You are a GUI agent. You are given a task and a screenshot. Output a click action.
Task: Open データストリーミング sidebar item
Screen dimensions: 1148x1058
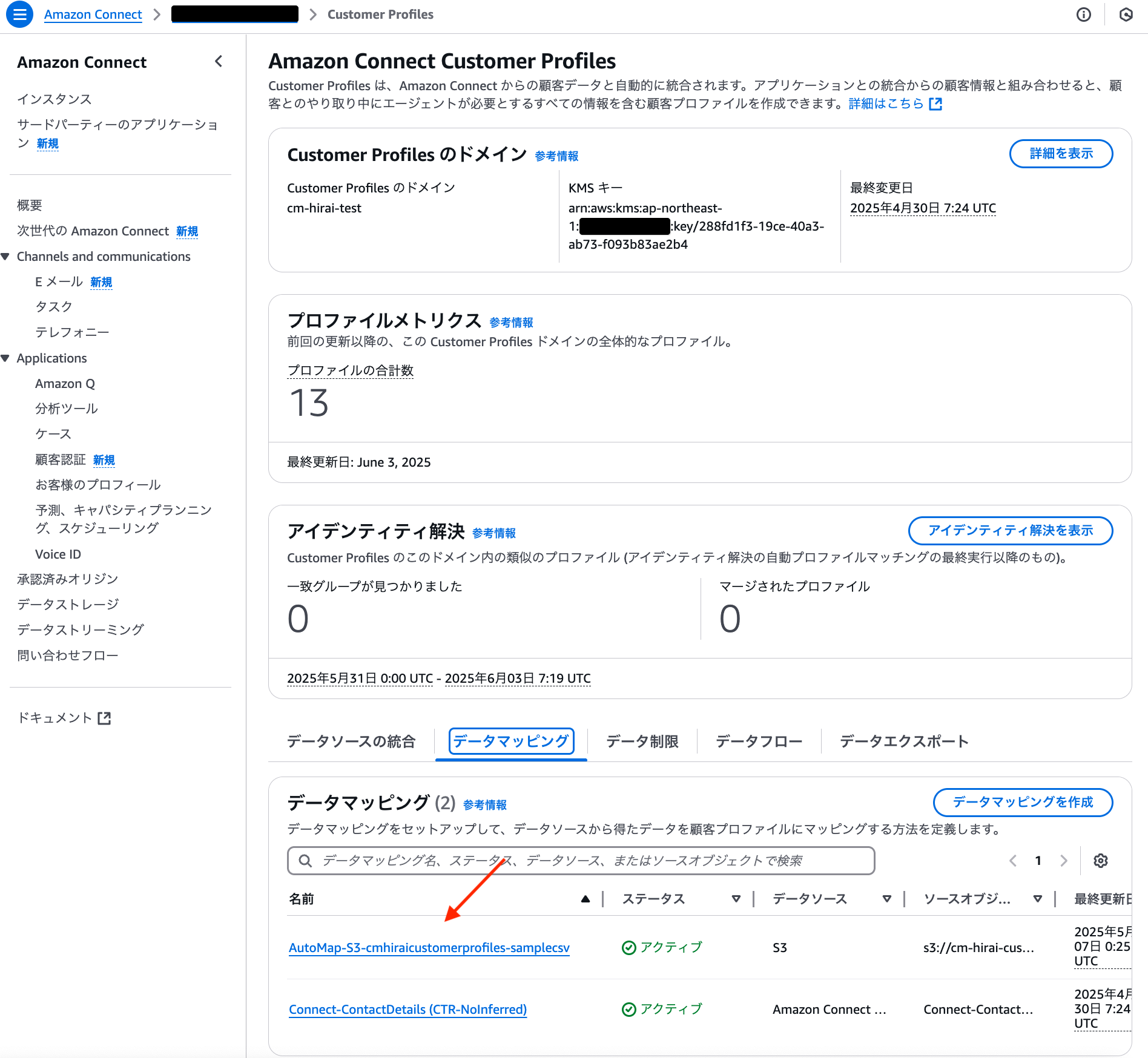tap(81, 630)
